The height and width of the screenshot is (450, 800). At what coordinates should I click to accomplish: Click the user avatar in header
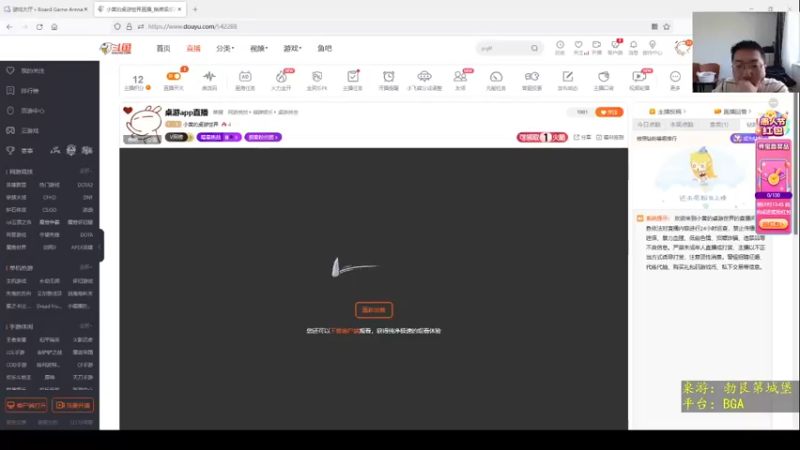pos(682,48)
